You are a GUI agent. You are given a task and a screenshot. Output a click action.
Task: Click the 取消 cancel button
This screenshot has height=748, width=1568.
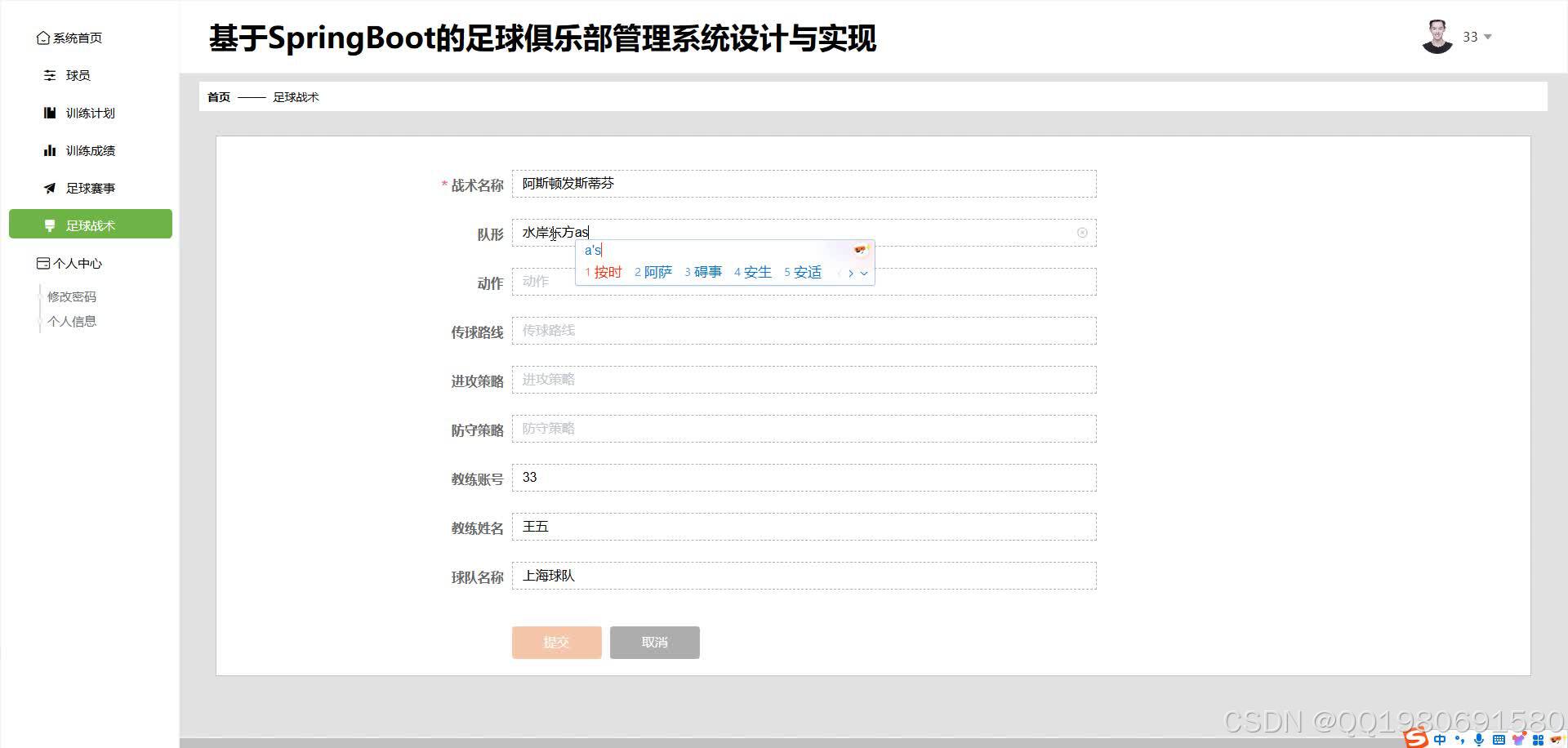[654, 643]
